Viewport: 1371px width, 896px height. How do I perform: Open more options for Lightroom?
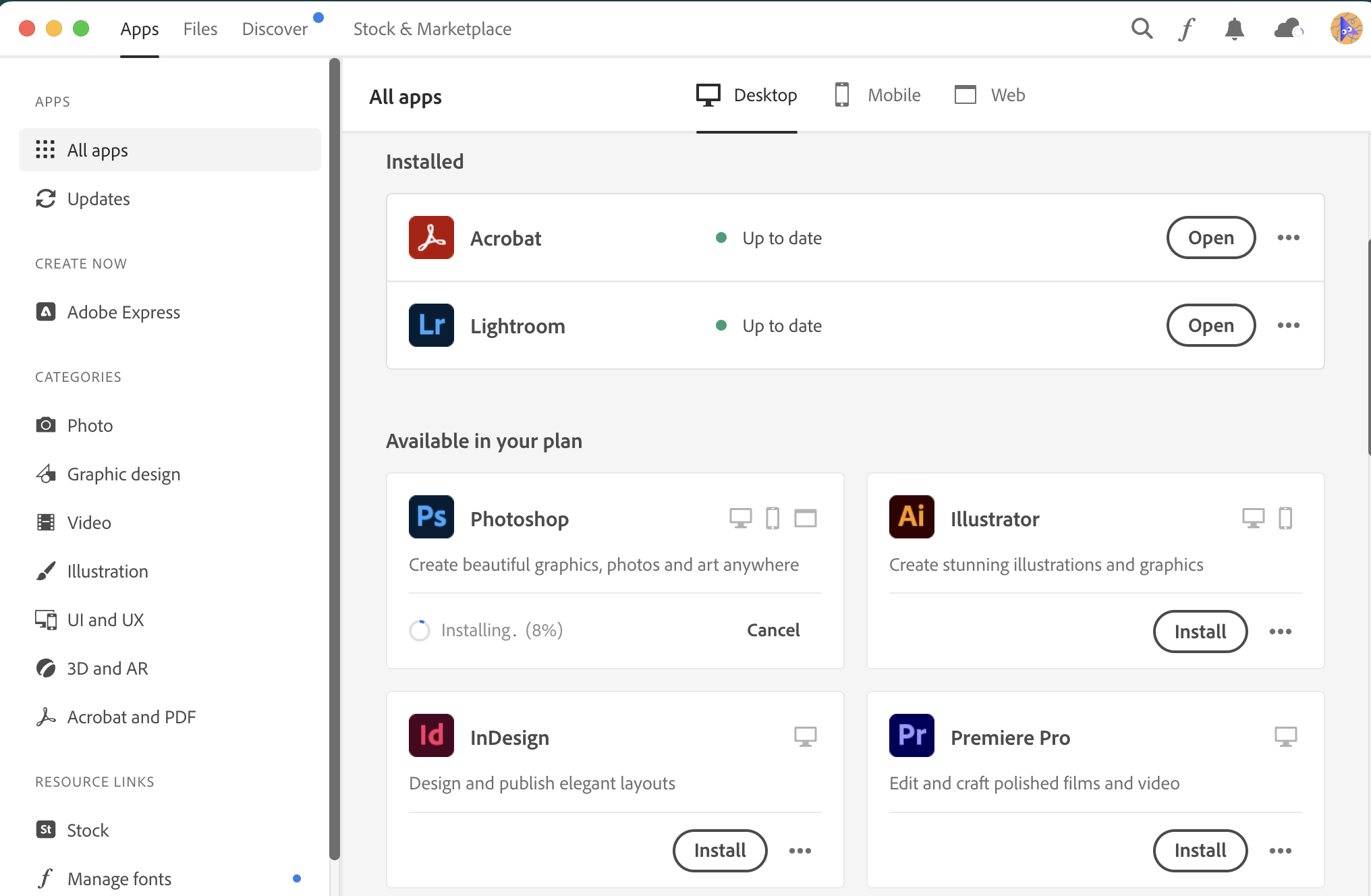point(1288,325)
